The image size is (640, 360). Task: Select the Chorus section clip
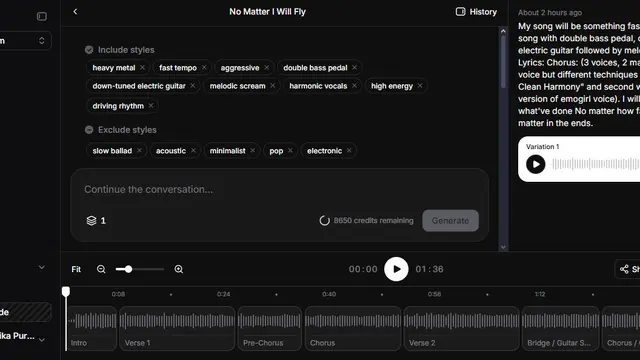353,329
